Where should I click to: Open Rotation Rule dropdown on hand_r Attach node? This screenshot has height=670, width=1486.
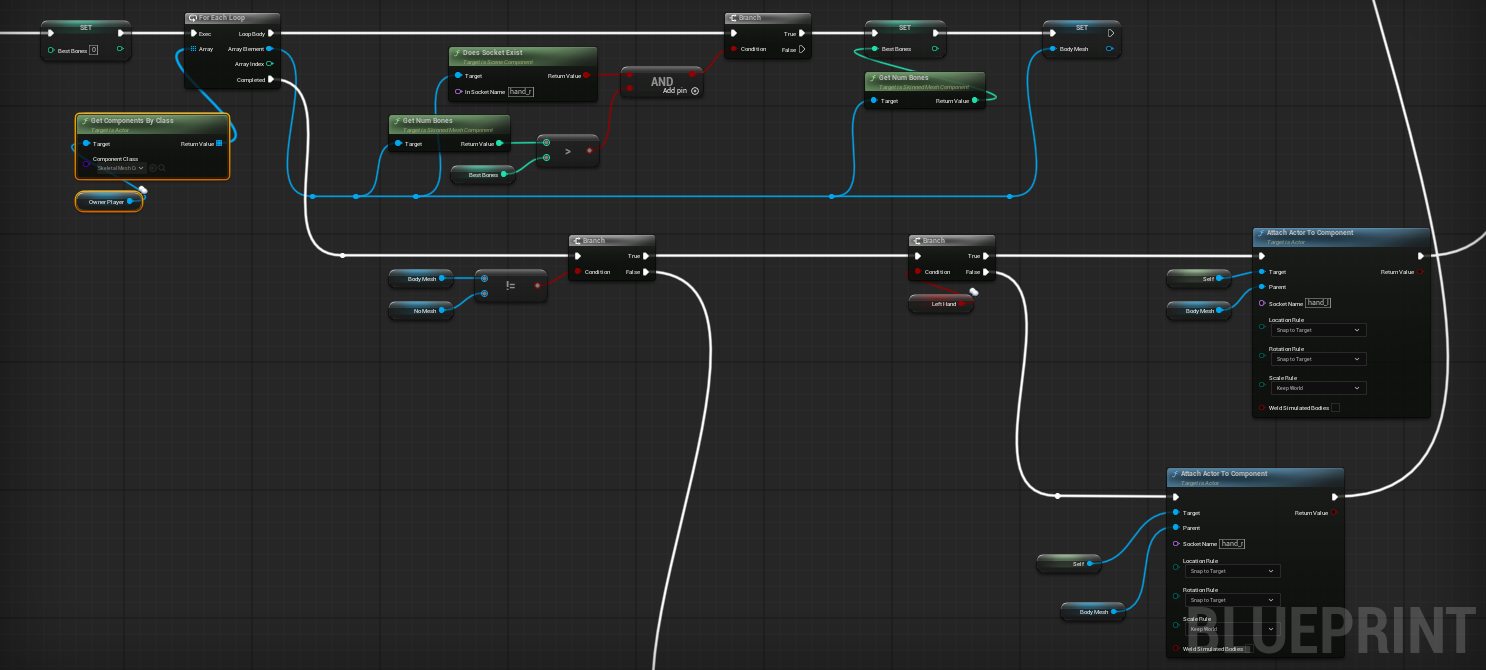(x=1231, y=600)
